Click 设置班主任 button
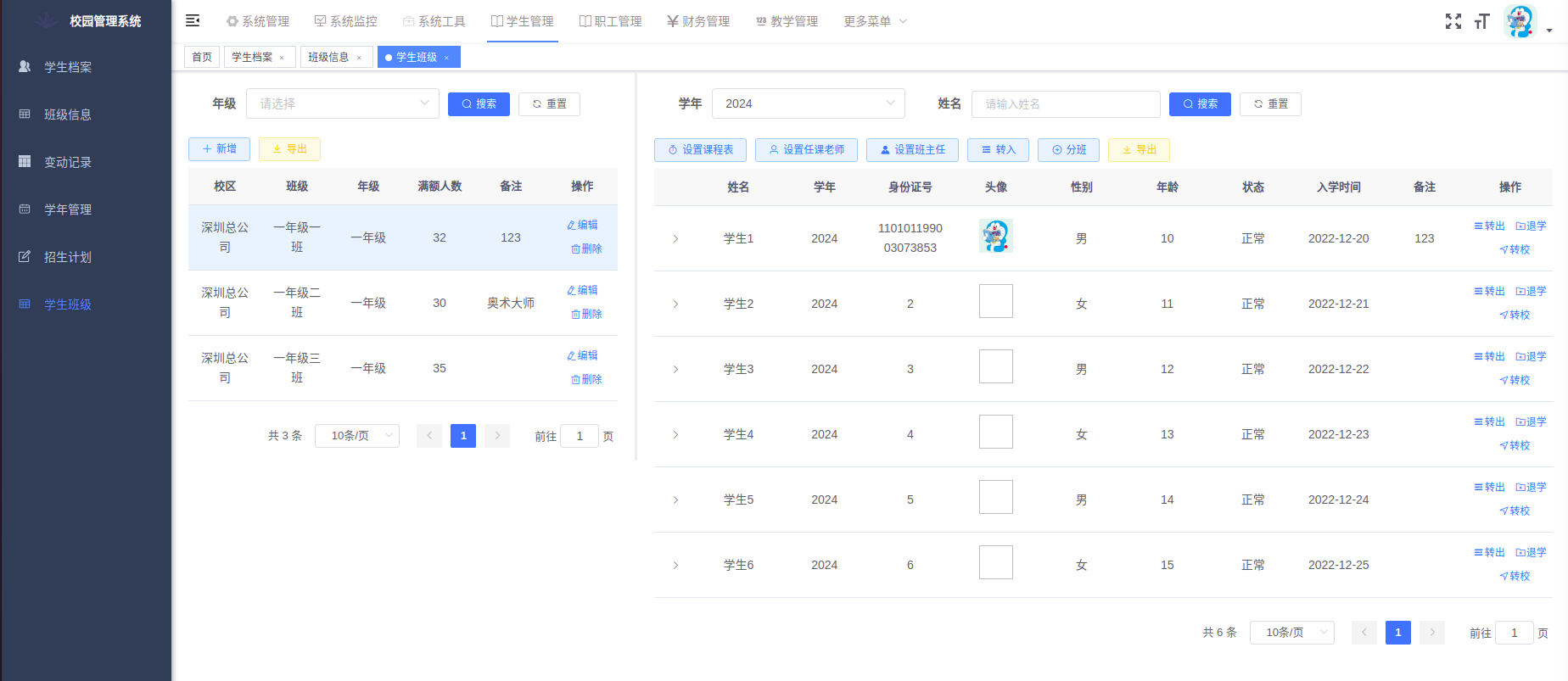The image size is (1568, 681). 912,150
